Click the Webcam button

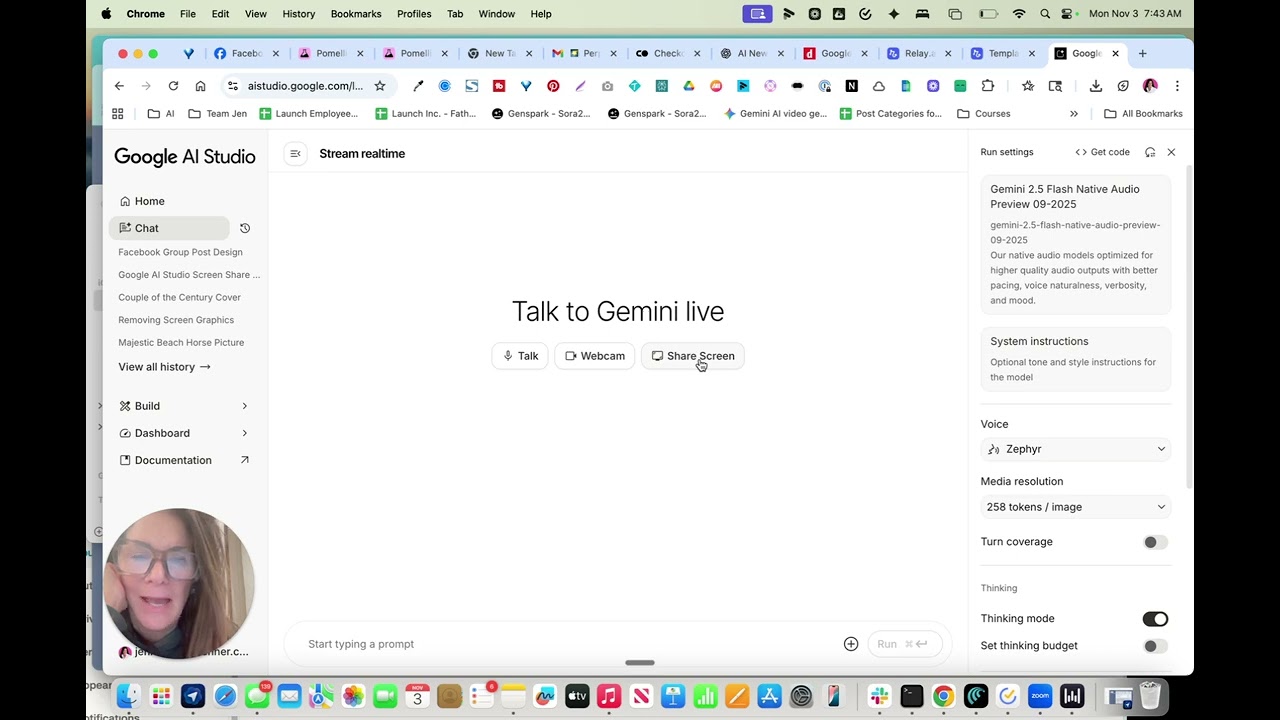[x=594, y=356]
